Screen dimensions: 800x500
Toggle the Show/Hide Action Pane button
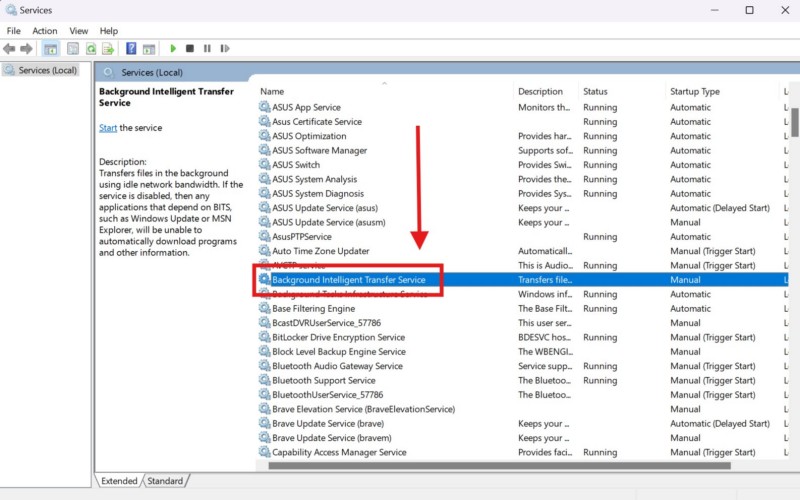point(148,48)
